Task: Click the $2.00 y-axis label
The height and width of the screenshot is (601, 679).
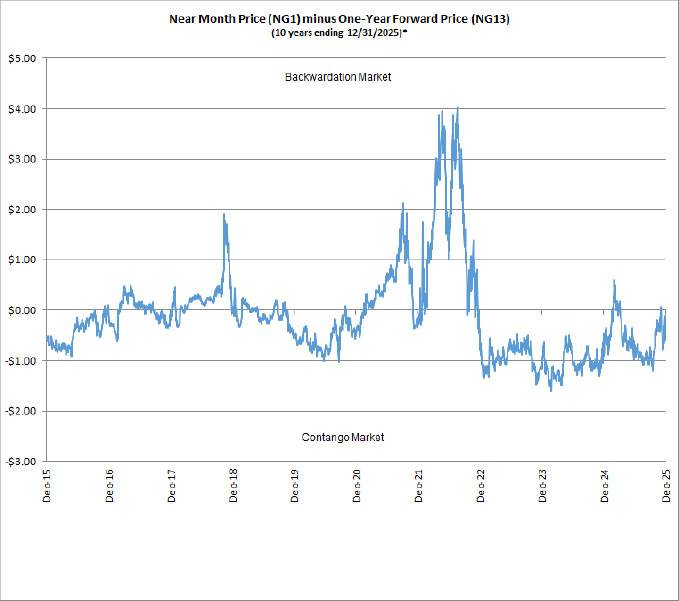Action: tap(21, 209)
